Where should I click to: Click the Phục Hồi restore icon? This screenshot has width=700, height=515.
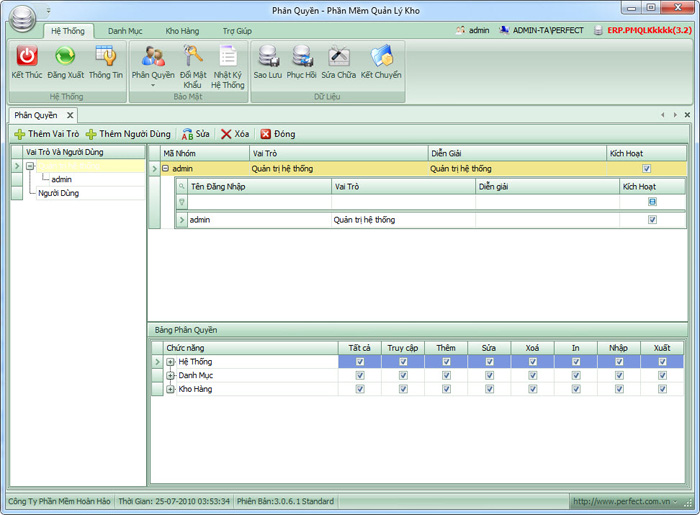pyautogui.click(x=301, y=58)
